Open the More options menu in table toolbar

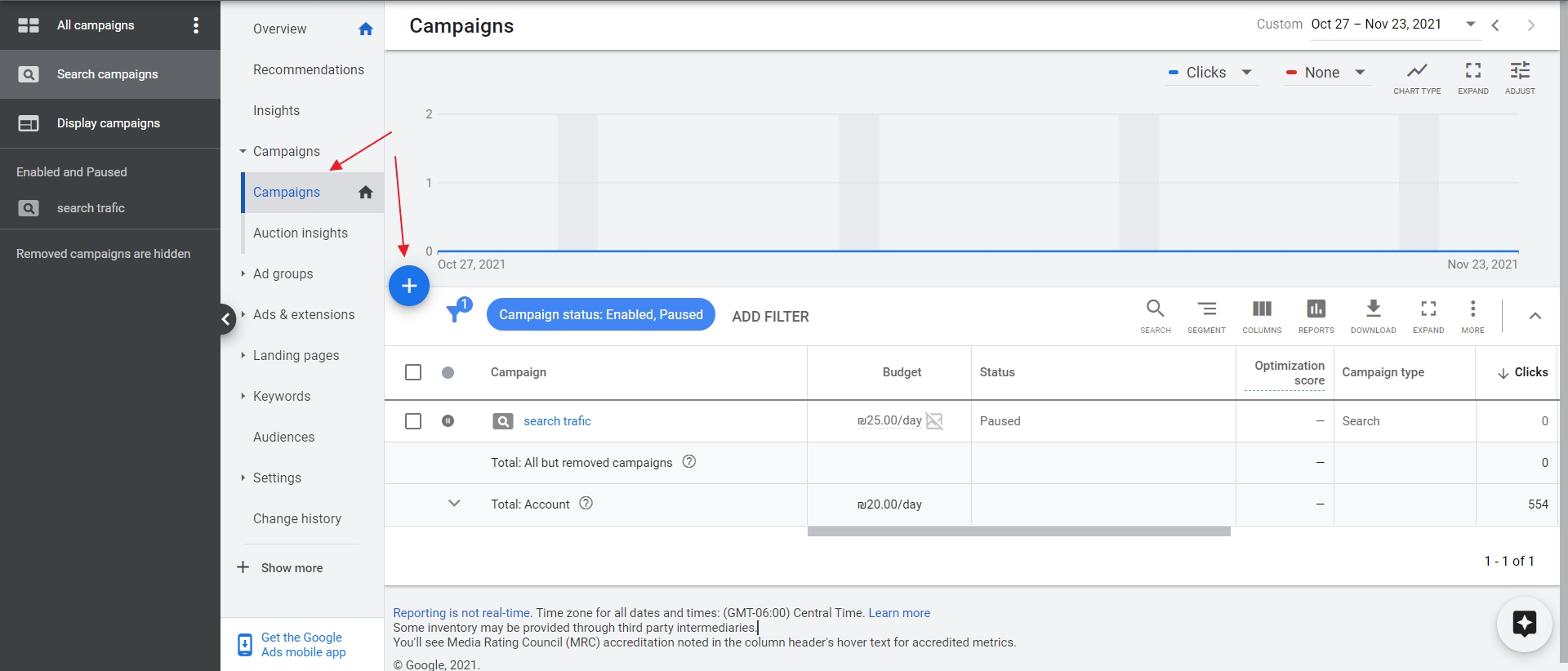[x=1472, y=316]
